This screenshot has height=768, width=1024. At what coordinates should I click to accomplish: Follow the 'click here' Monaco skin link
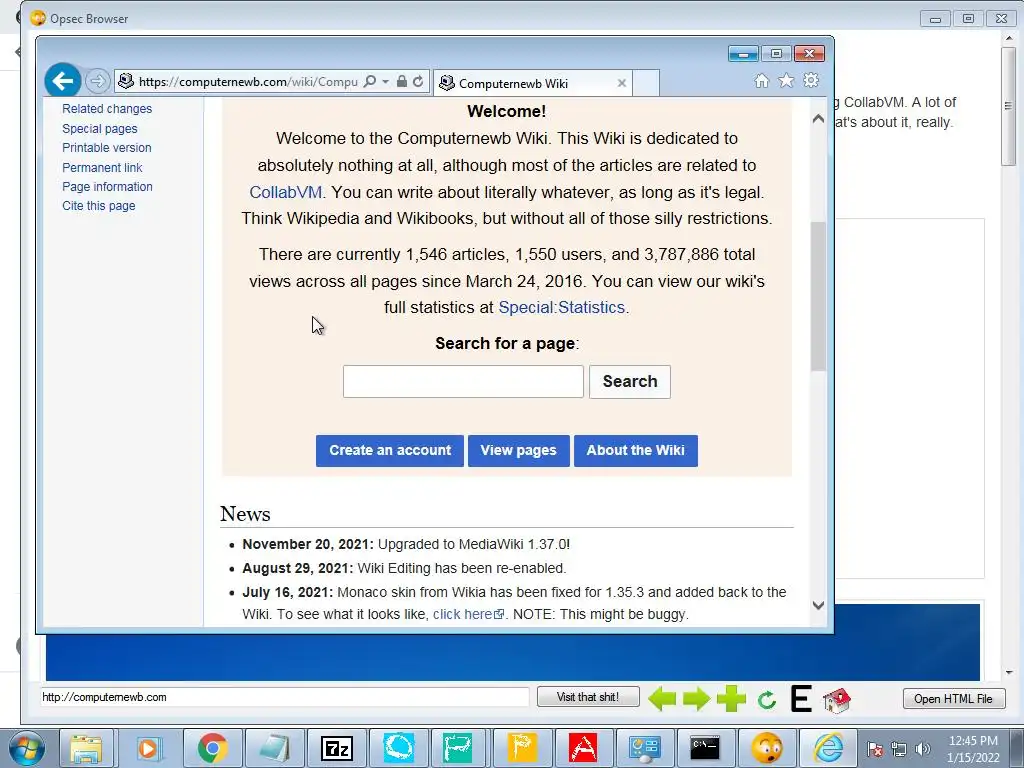point(468,614)
